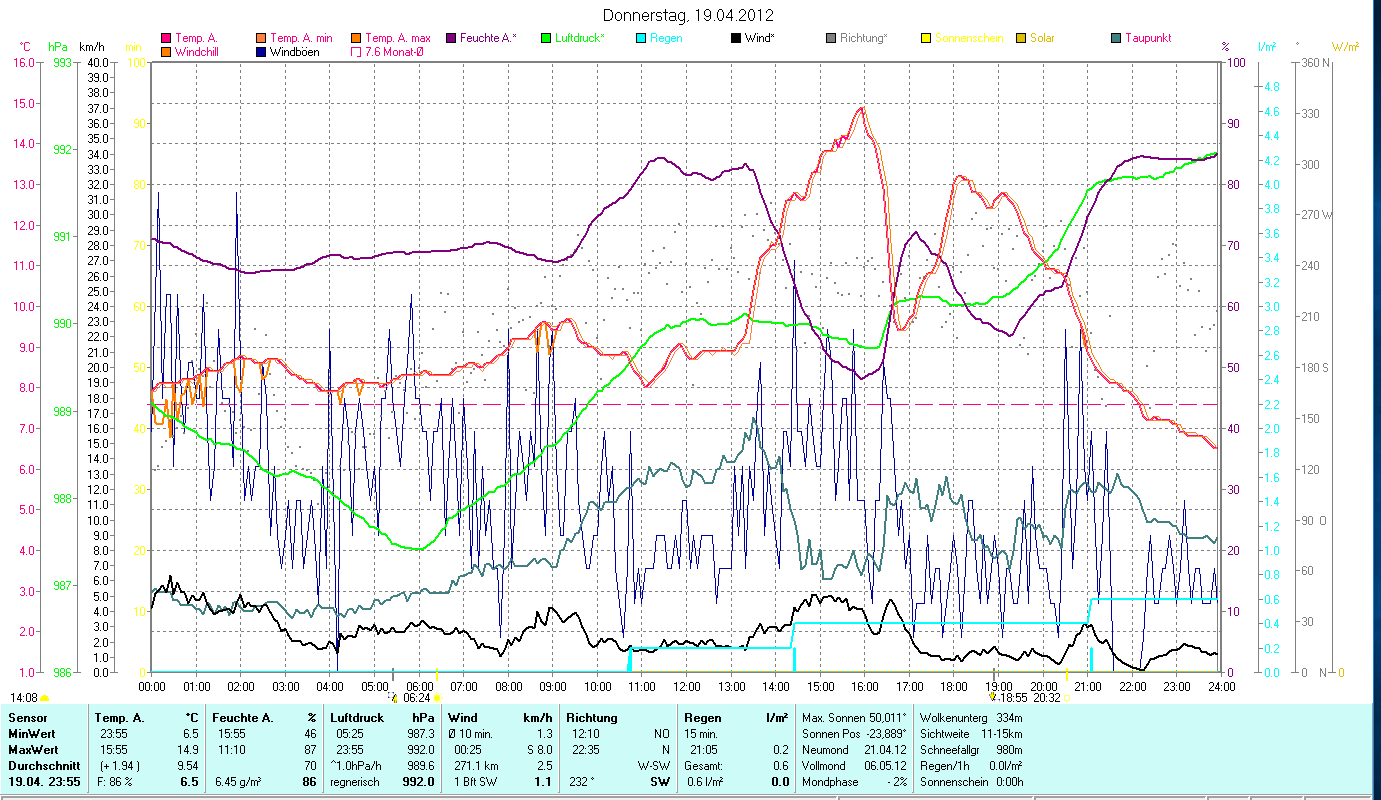Viewport: 1381px width, 800px height.
Task: Click the "regnerisch" forecast text
Action: (x=355, y=782)
